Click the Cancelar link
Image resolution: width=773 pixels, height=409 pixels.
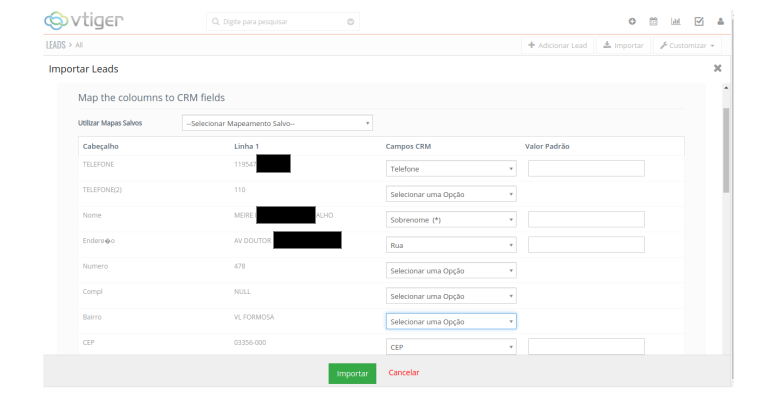tap(404, 373)
